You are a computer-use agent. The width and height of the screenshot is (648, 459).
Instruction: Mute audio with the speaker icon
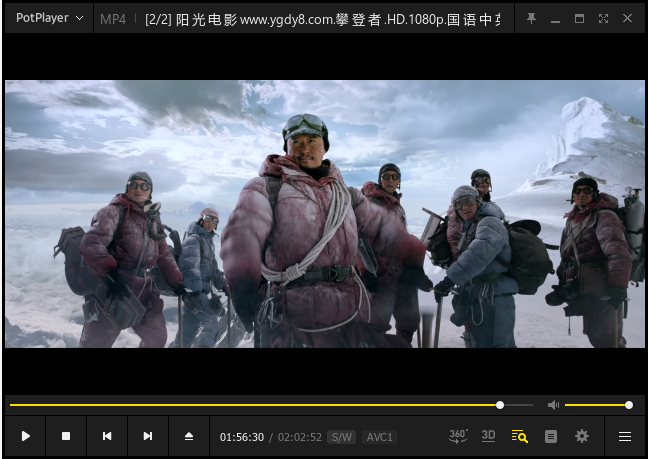[x=553, y=405]
